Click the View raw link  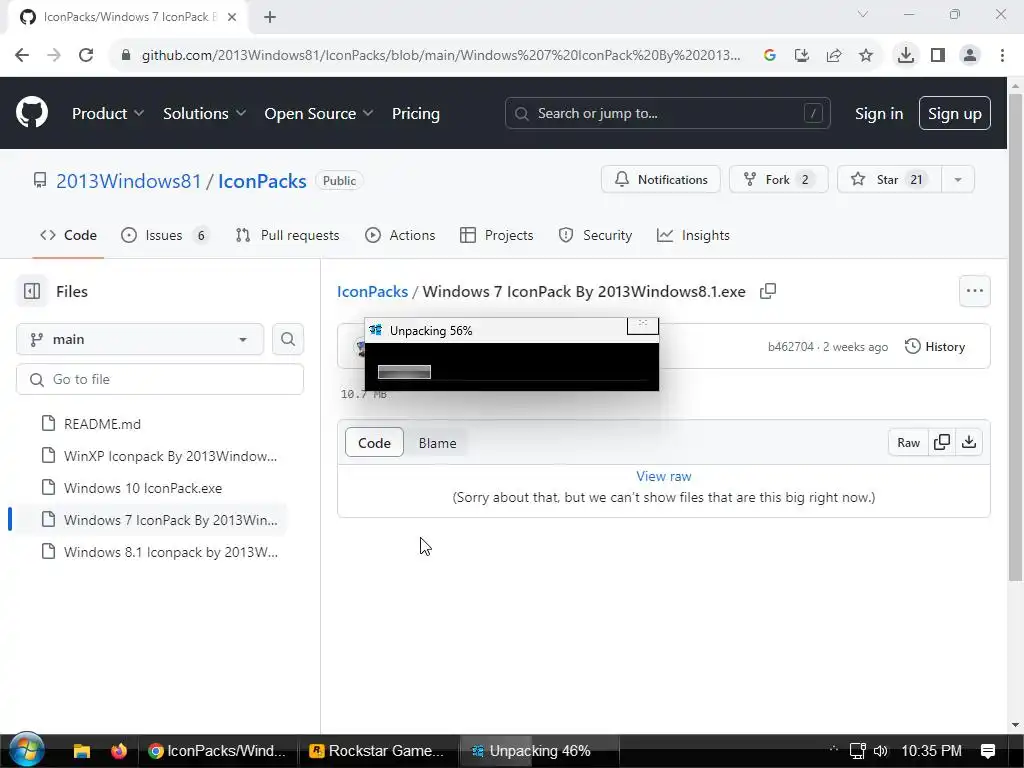click(x=664, y=476)
